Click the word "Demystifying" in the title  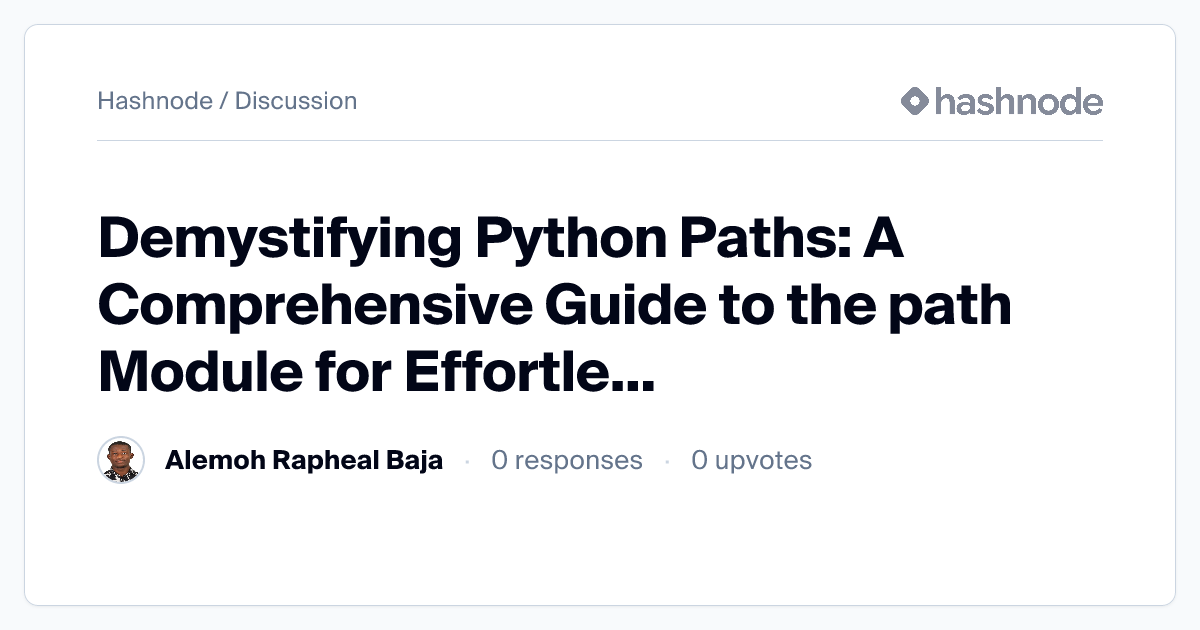(x=279, y=241)
